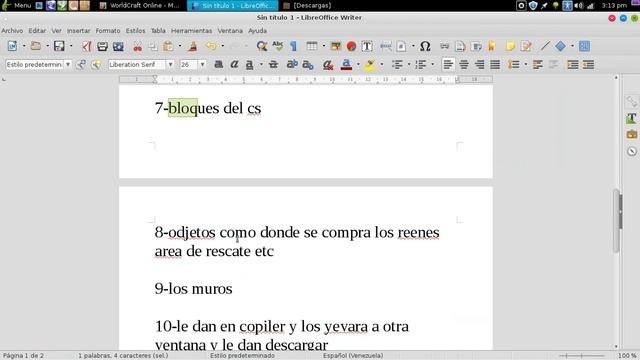Screen dimensions: 640x360
Task: Insert a table with the table icon
Action: click(x=312, y=46)
